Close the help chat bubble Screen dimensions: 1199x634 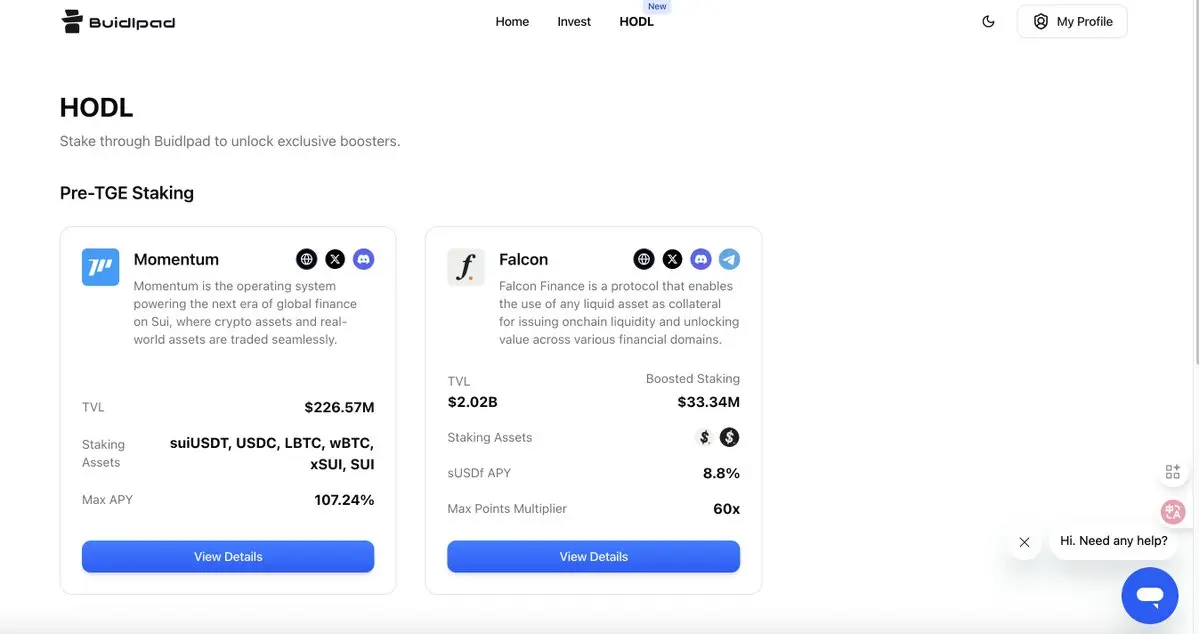pyautogui.click(x=1024, y=542)
